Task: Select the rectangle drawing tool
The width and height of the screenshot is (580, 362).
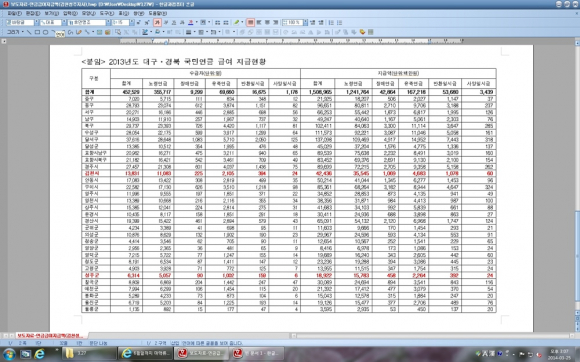Action: pyautogui.click(x=37, y=32)
